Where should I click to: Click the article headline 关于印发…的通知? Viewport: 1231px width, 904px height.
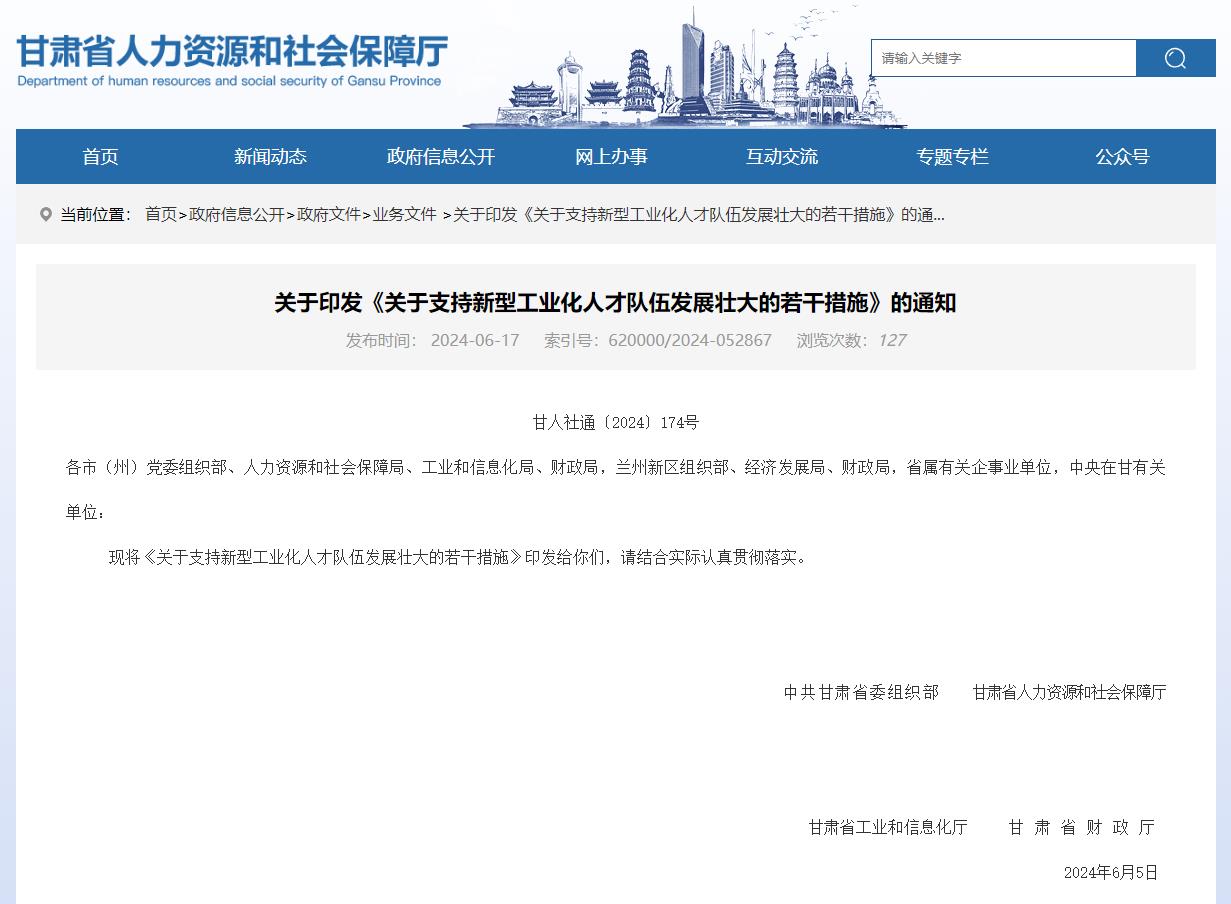click(x=615, y=302)
